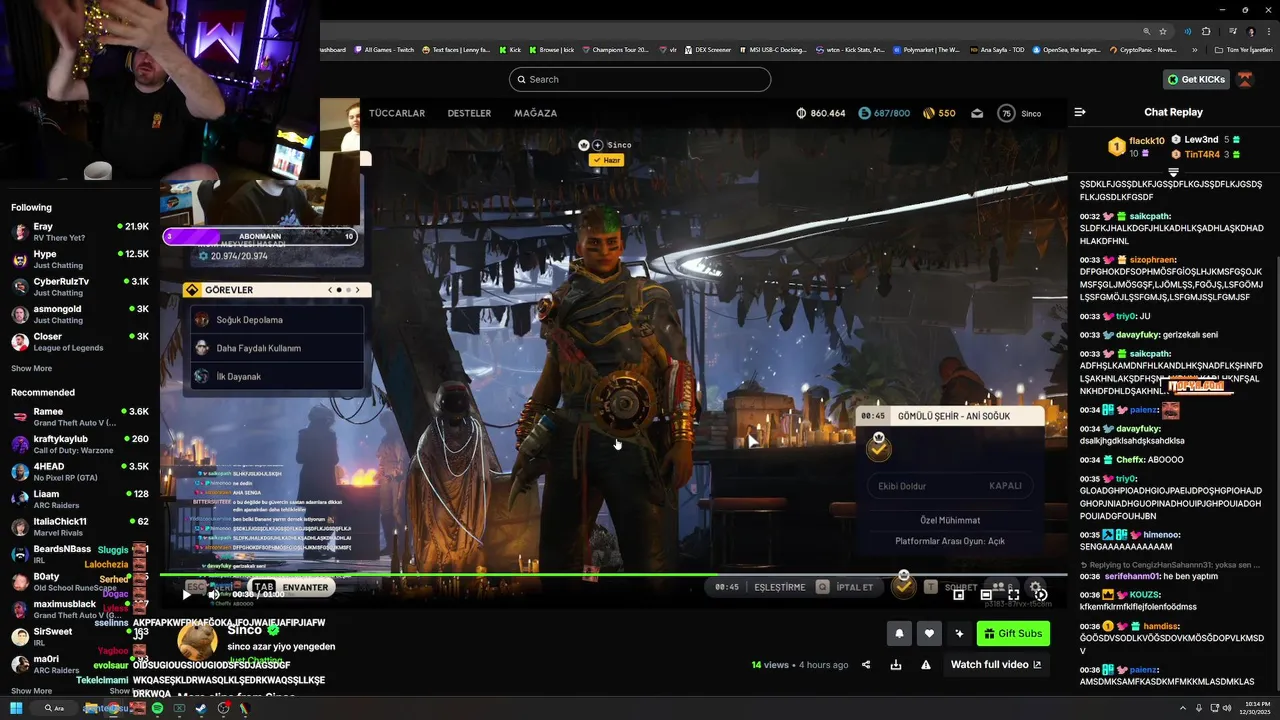Open the CryptoPanic bookmark

1143,49
